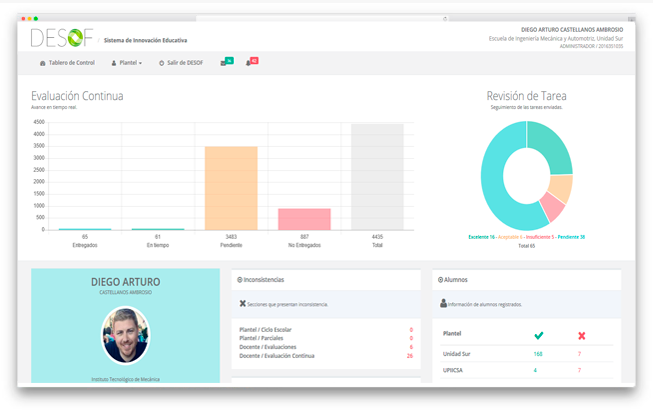Click the X icon beside inconsistency sections text
Image resolution: width=653 pixels, height=411 pixels.
click(x=243, y=304)
